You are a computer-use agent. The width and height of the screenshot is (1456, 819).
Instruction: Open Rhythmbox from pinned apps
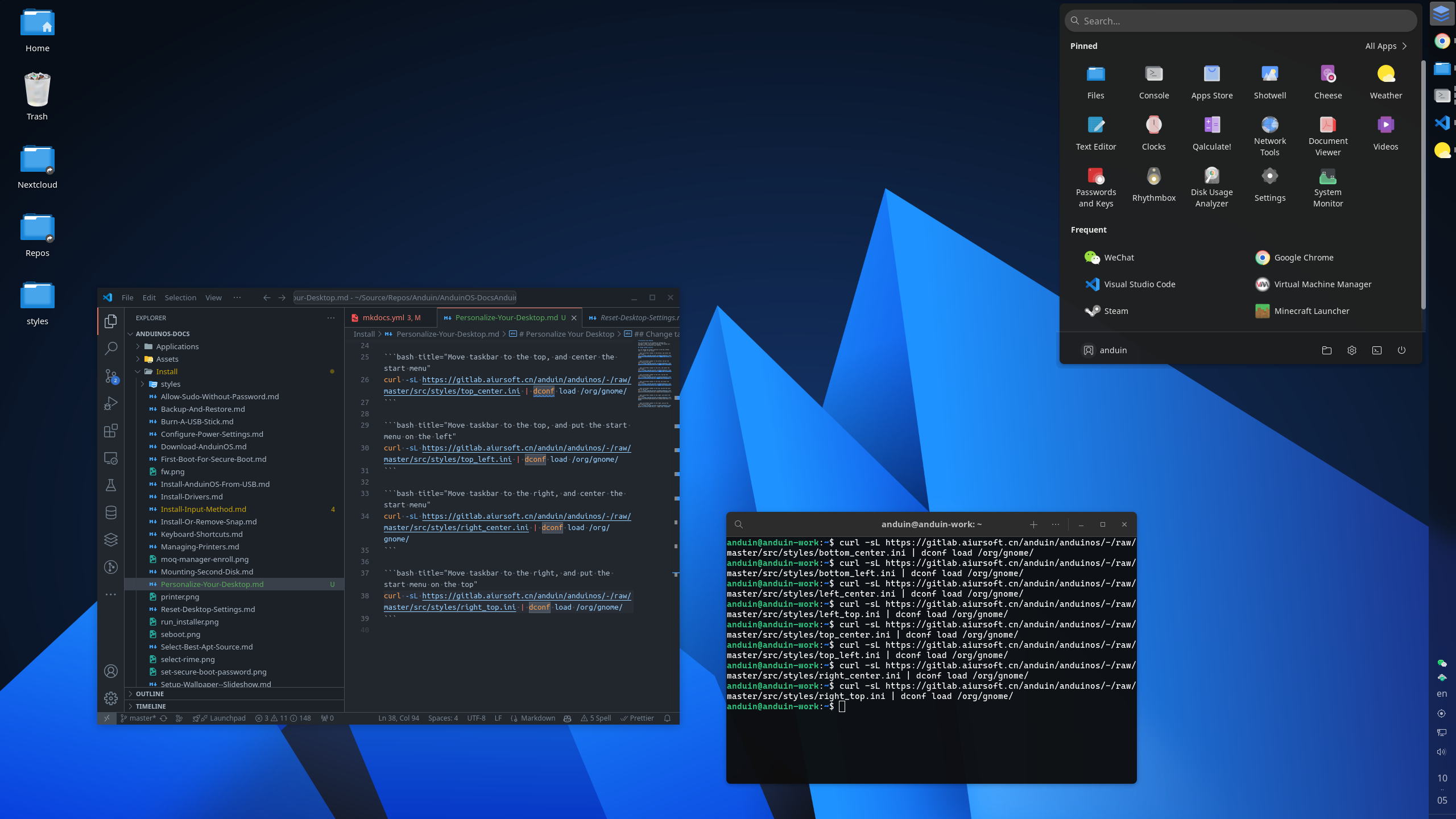coord(1154,184)
